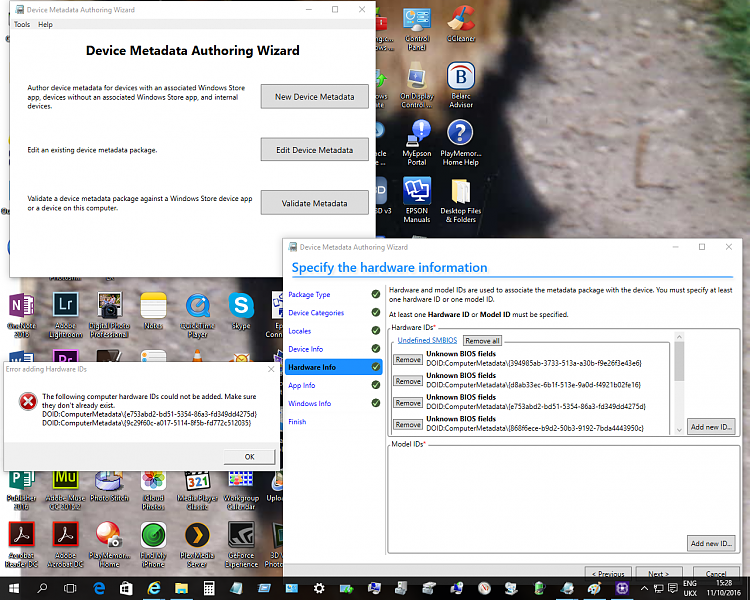This screenshot has height=600, width=750.
Task: Open Publisher 2016 desktop icon
Action: point(21,491)
